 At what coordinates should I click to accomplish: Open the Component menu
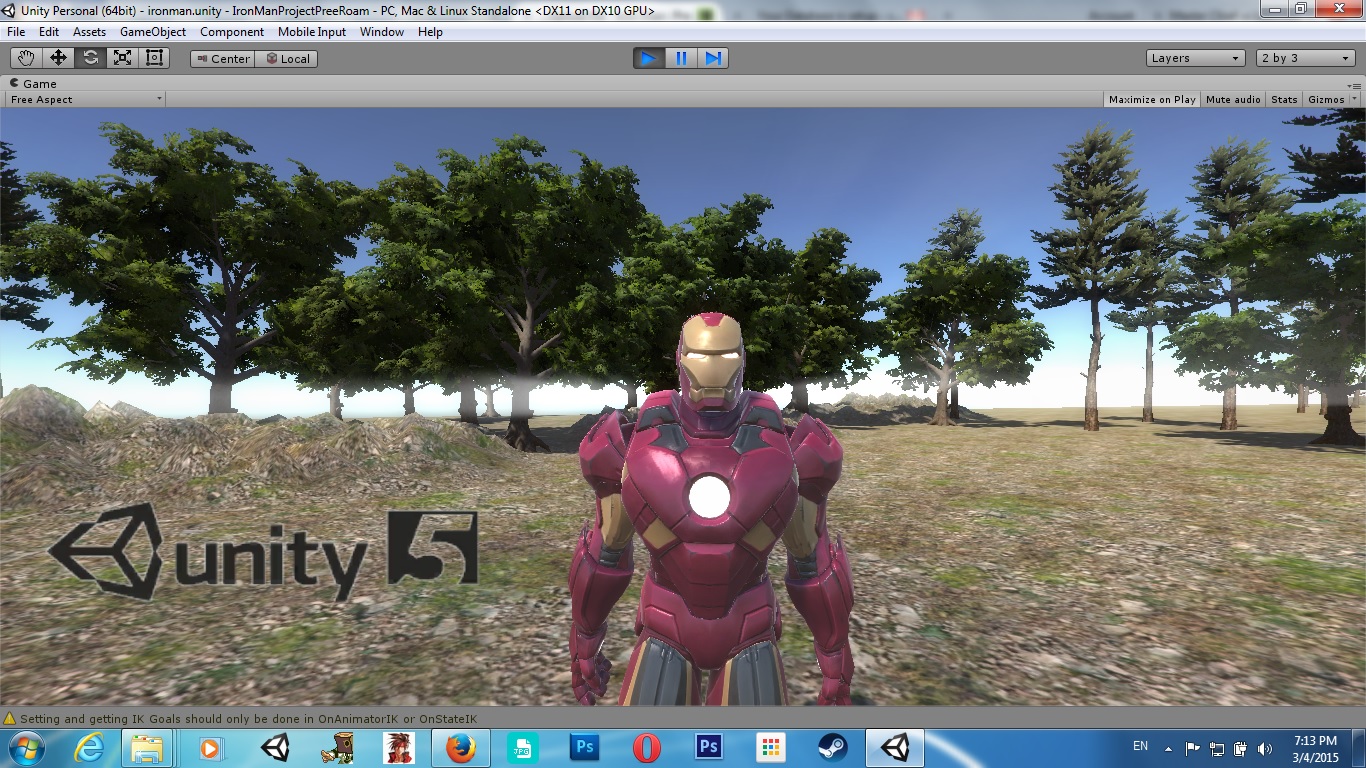click(x=232, y=32)
